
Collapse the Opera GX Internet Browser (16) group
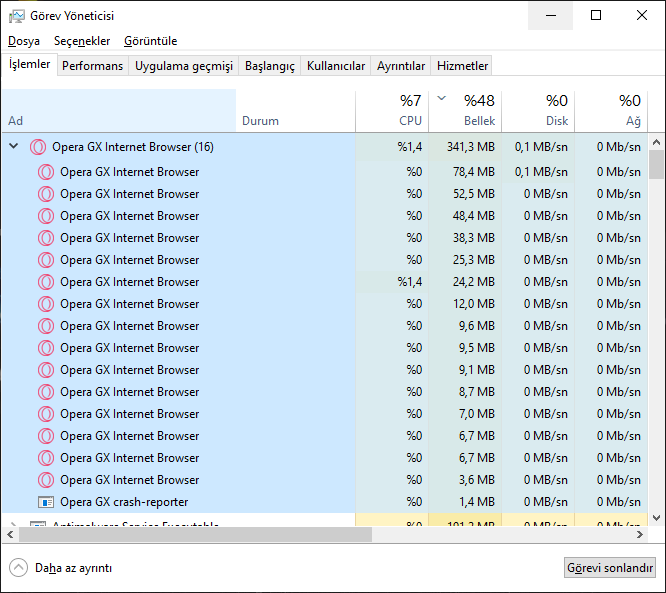pyautogui.click(x=14, y=147)
